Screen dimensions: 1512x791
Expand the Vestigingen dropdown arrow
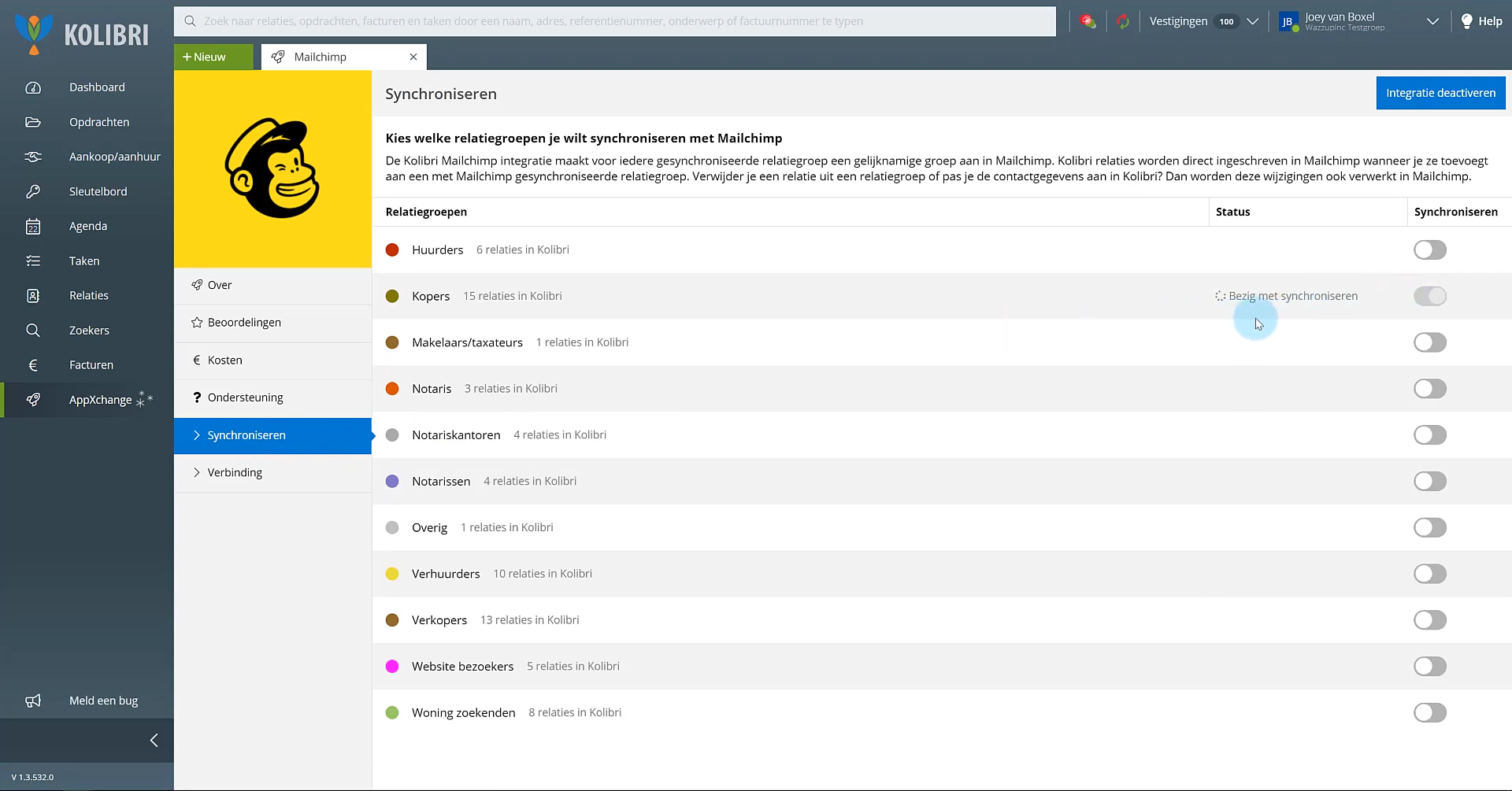pos(1253,21)
